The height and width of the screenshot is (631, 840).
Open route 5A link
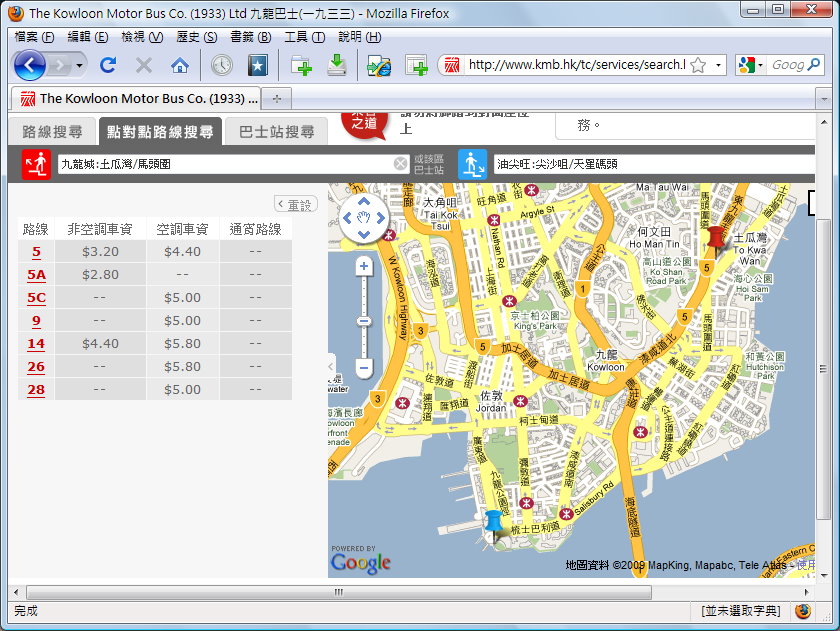pos(36,275)
